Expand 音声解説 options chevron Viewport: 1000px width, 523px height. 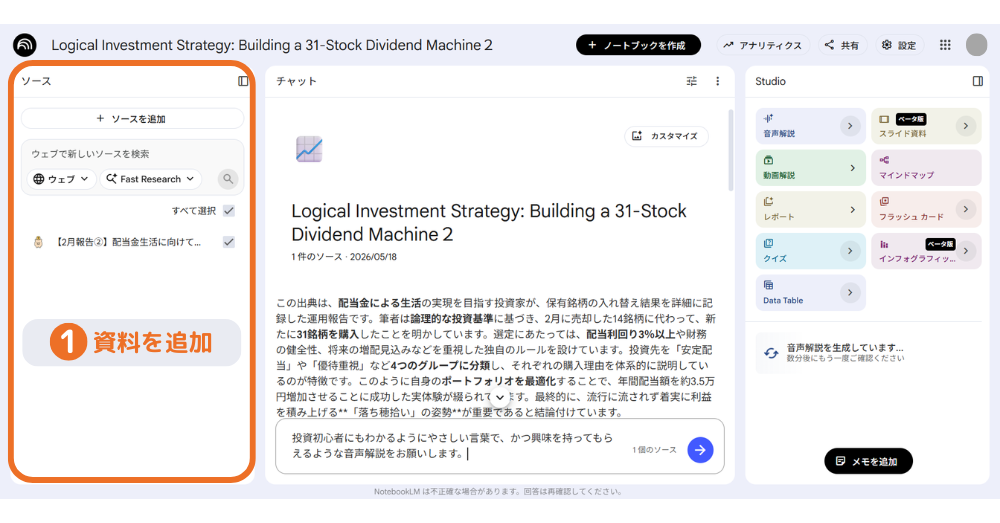click(x=849, y=126)
